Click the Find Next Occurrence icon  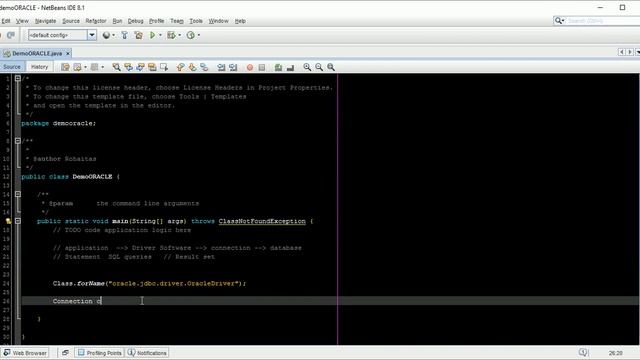tap(140, 67)
